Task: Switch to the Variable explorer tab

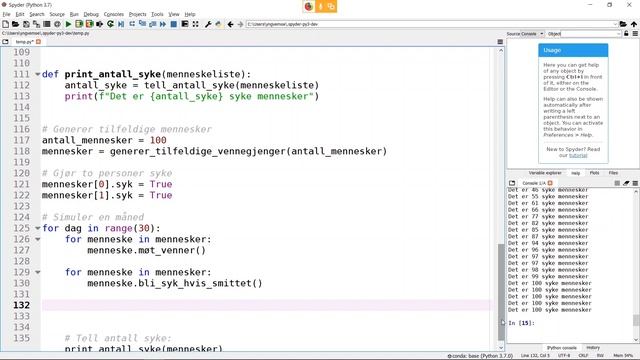Action: click(x=545, y=173)
